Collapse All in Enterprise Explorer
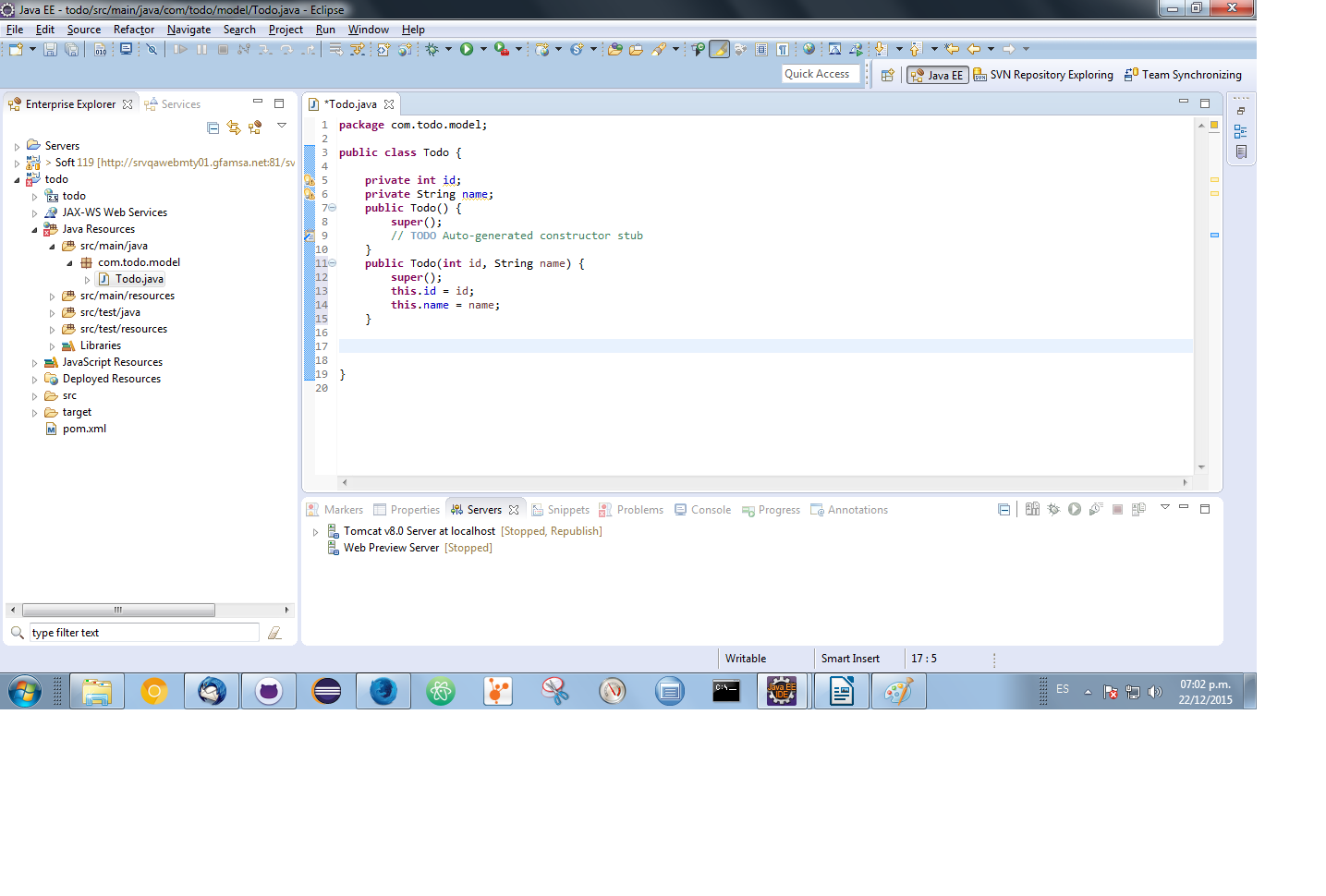This screenshot has width=1326, height=896. pyautogui.click(x=213, y=127)
